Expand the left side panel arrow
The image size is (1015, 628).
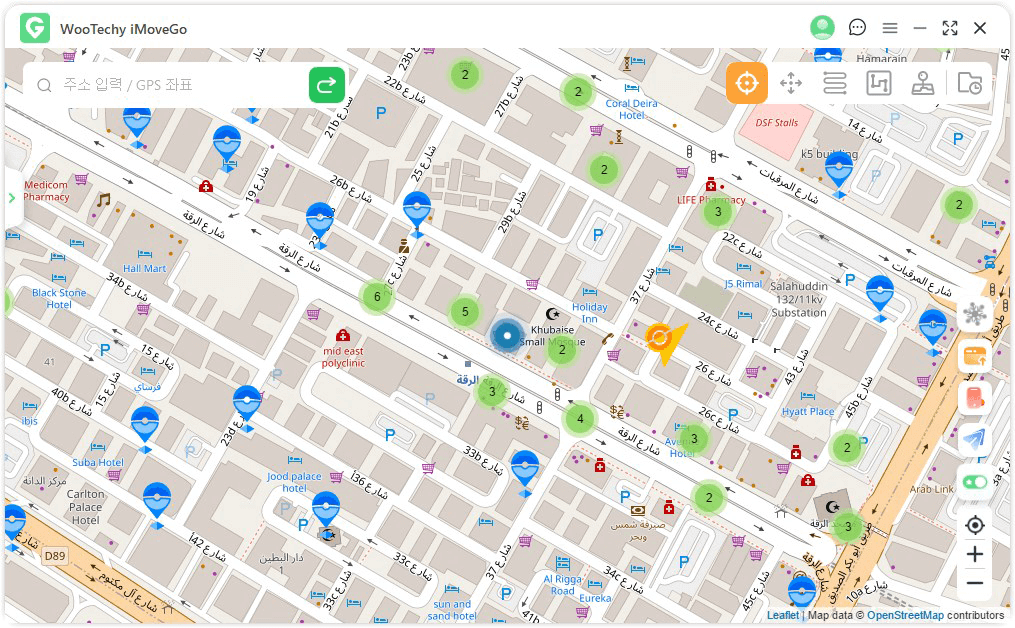[x=12, y=197]
